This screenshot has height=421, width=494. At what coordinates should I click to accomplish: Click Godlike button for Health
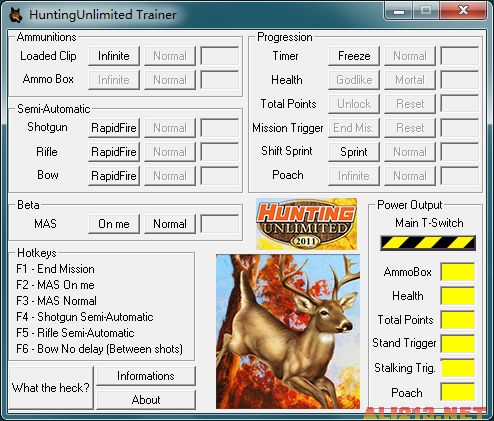354,80
